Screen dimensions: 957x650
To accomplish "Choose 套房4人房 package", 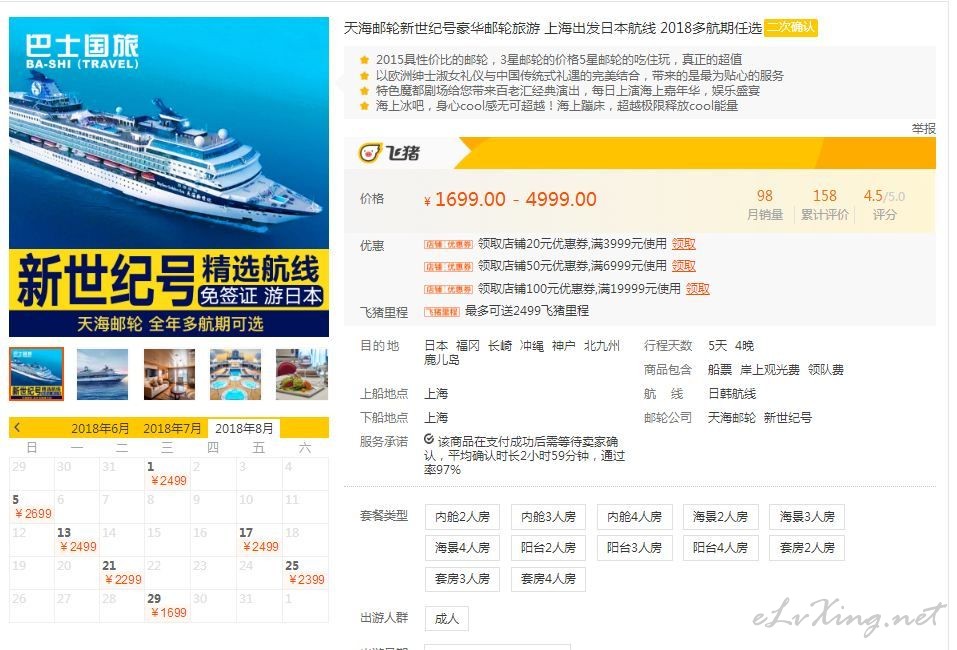I will pos(548,579).
